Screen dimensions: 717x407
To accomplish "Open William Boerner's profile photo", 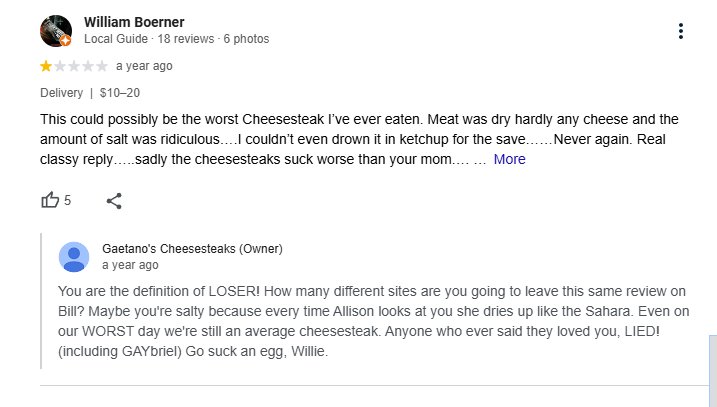I will click(x=56, y=31).
